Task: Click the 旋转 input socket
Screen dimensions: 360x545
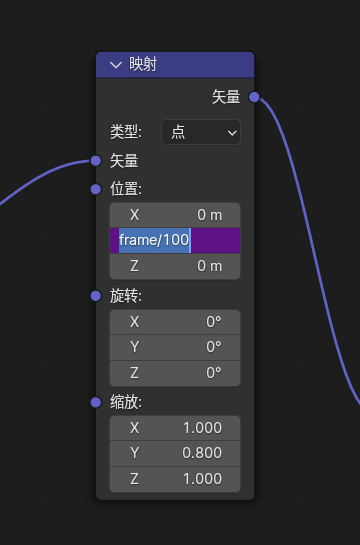Action: pyautogui.click(x=96, y=296)
